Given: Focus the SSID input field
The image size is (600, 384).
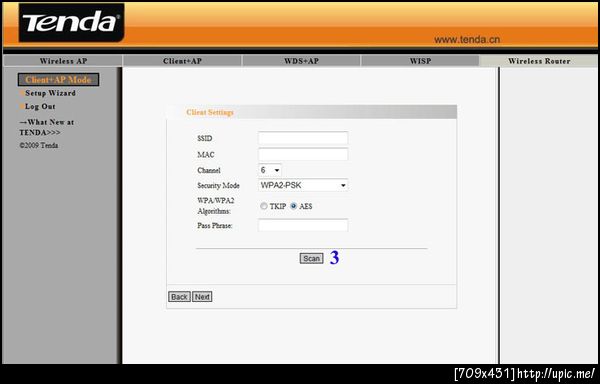Looking at the screenshot, I should tap(303, 138).
